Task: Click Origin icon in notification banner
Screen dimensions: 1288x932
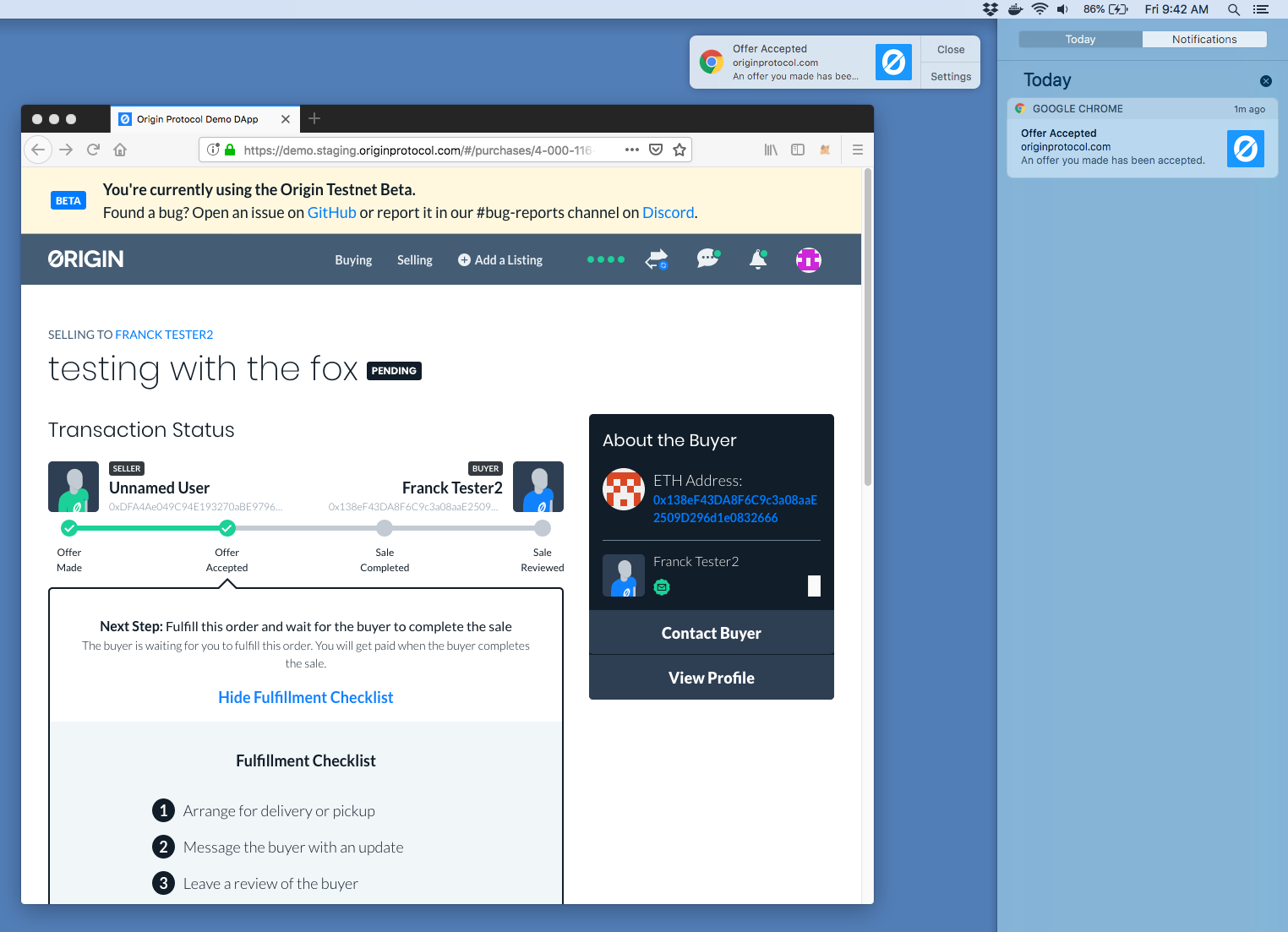Action: coord(893,62)
